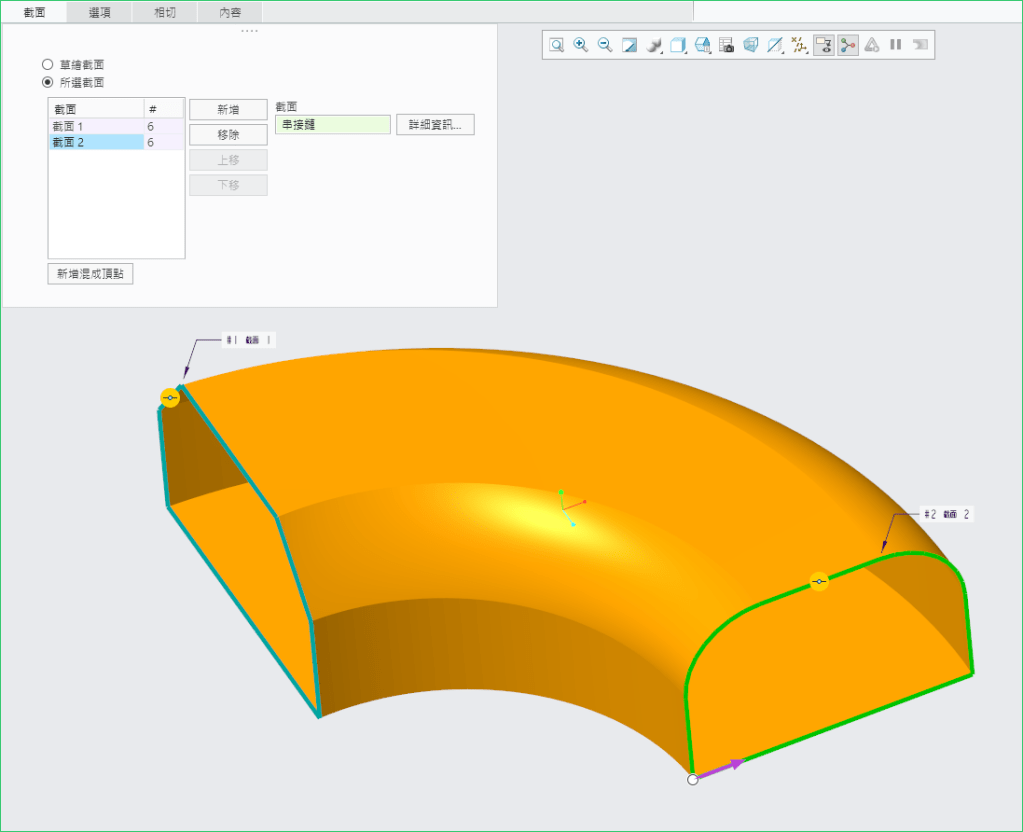Open the Saved Orientations dropdown

pos(678,45)
